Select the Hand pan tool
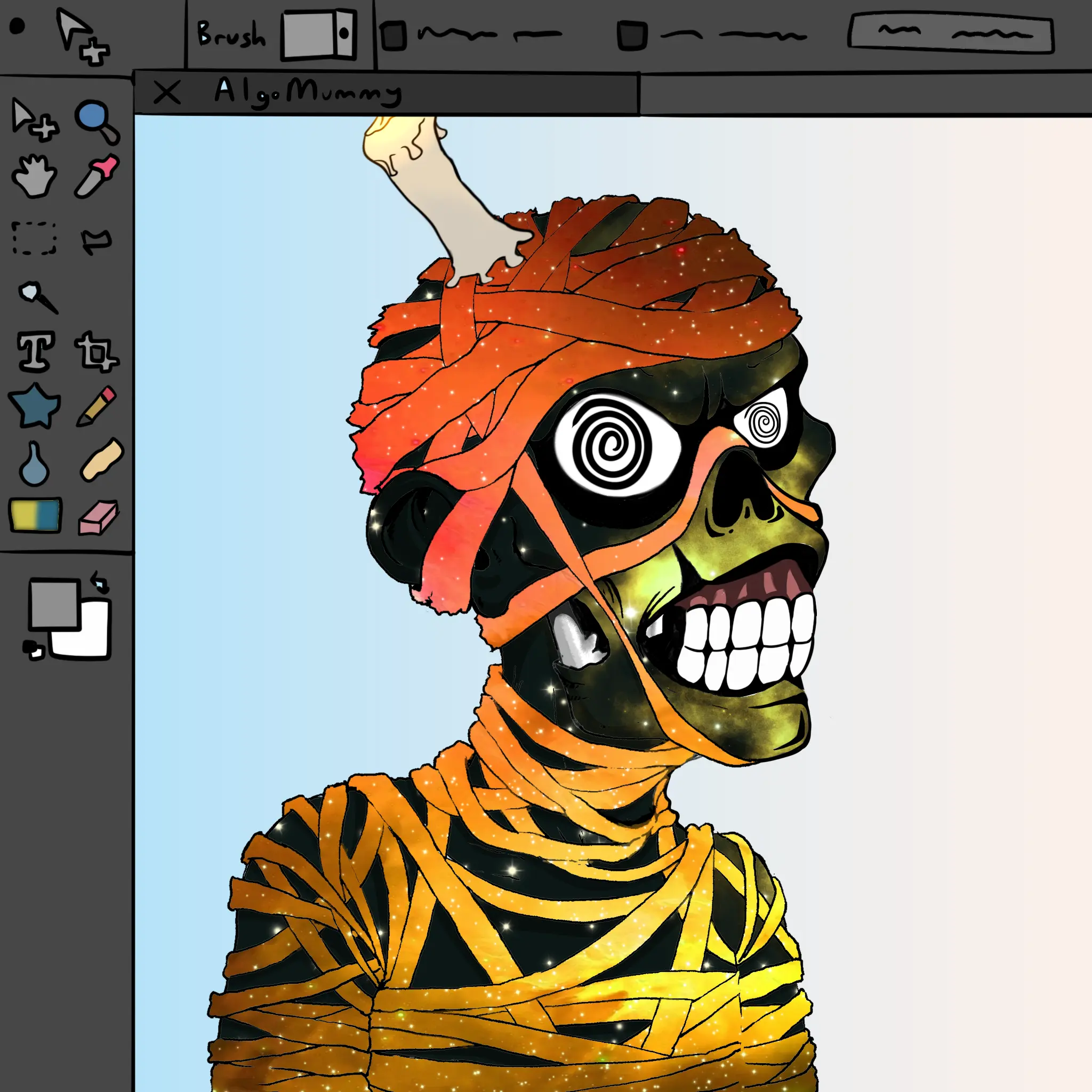The width and height of the screenshot is (1092, 1092). 35,176
